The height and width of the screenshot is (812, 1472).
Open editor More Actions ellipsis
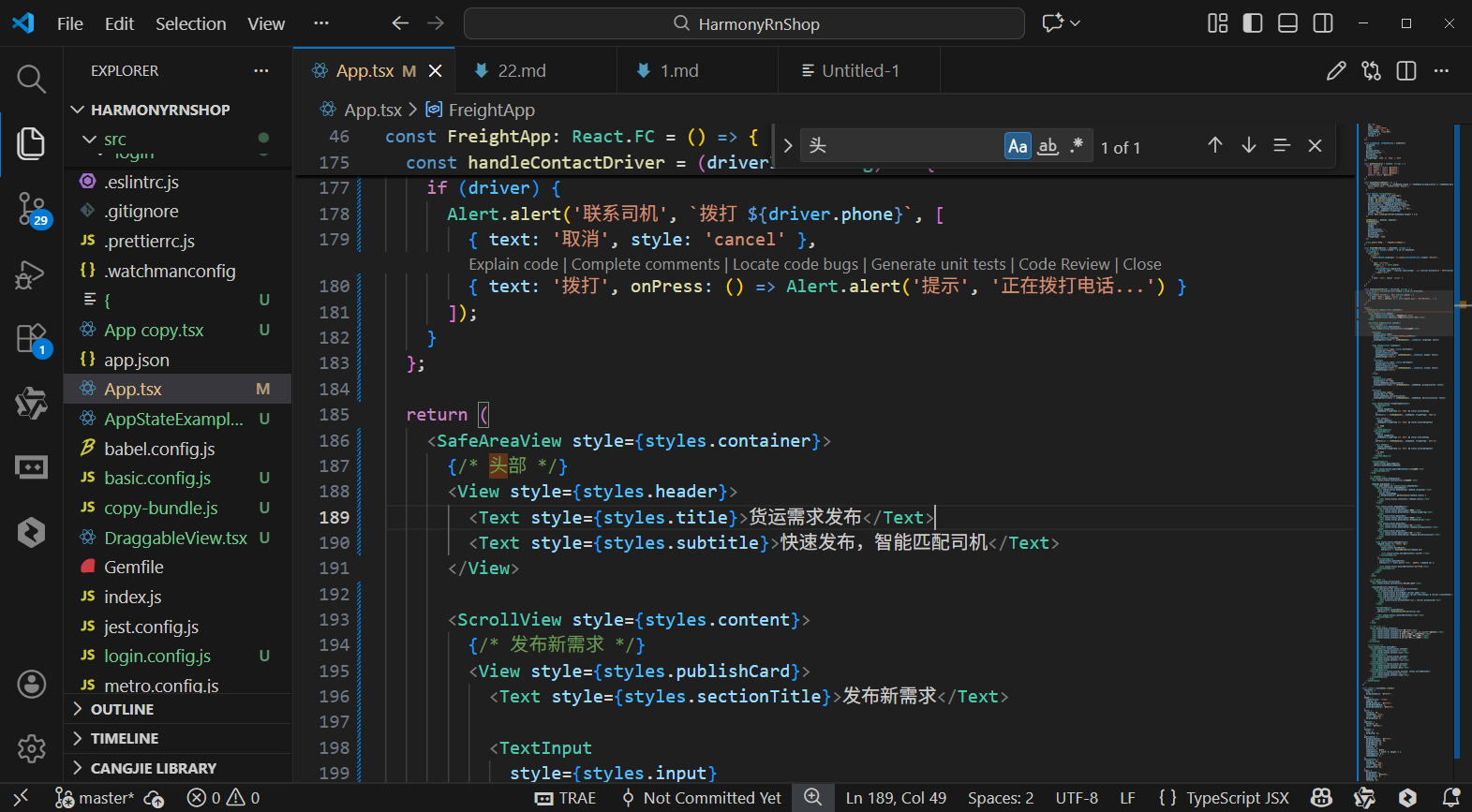(x=1441, y=71)
